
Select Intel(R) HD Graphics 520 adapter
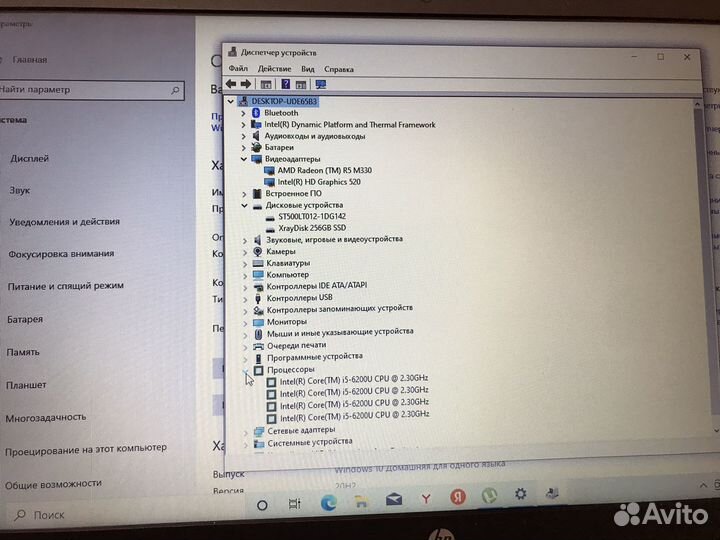pos(319,182)
